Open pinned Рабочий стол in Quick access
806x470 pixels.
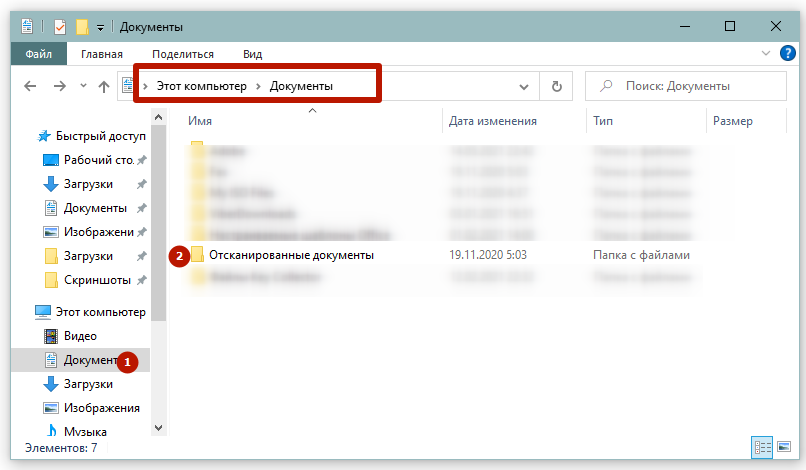click(x=98, y=160)
